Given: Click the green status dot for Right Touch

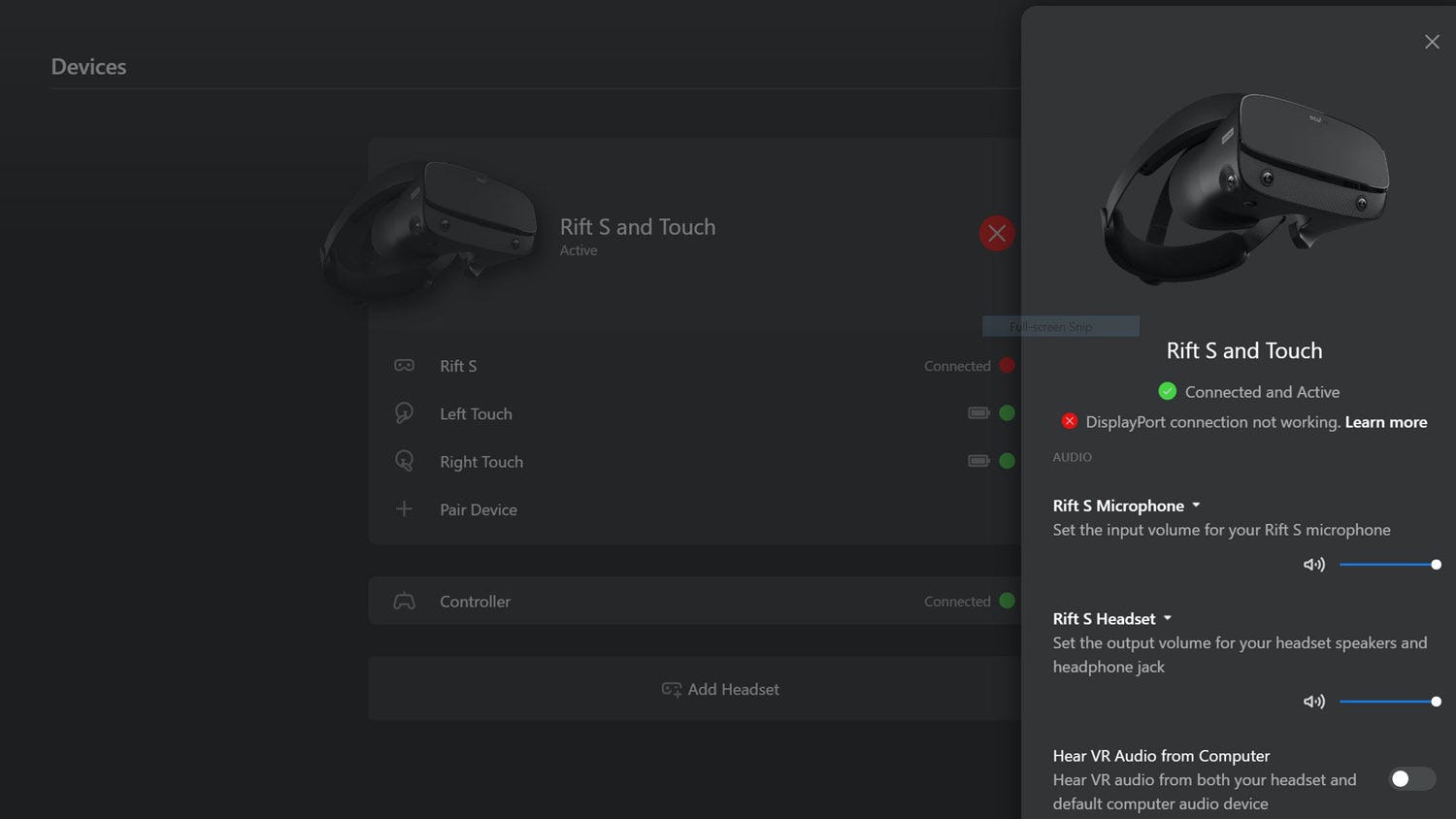Looking at the screenshot, I should point(1007,461).
